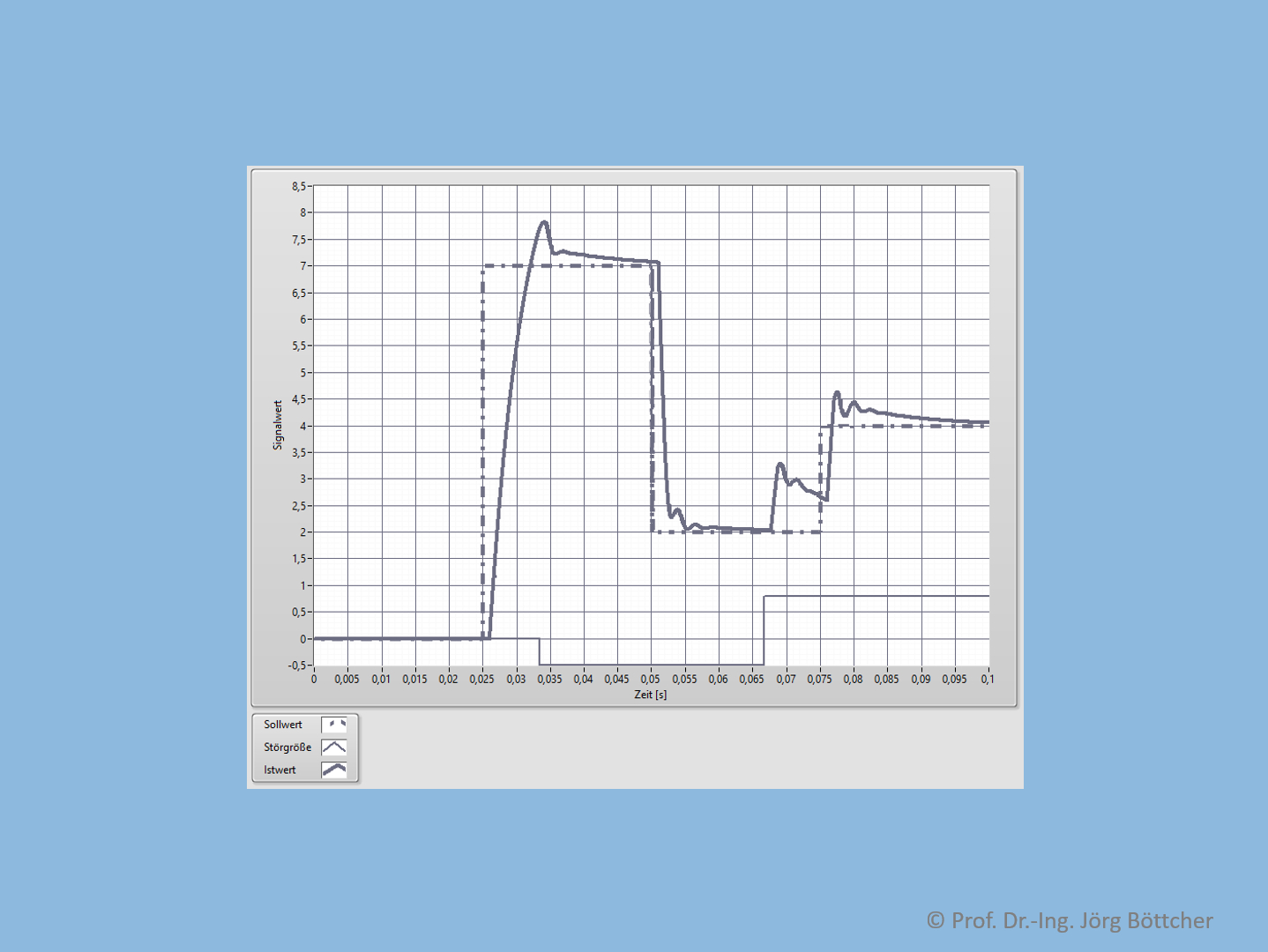This screenshot has width=1268, height=952.
Task: Click the 4 y-axis tick value
Action: point(303,426)
